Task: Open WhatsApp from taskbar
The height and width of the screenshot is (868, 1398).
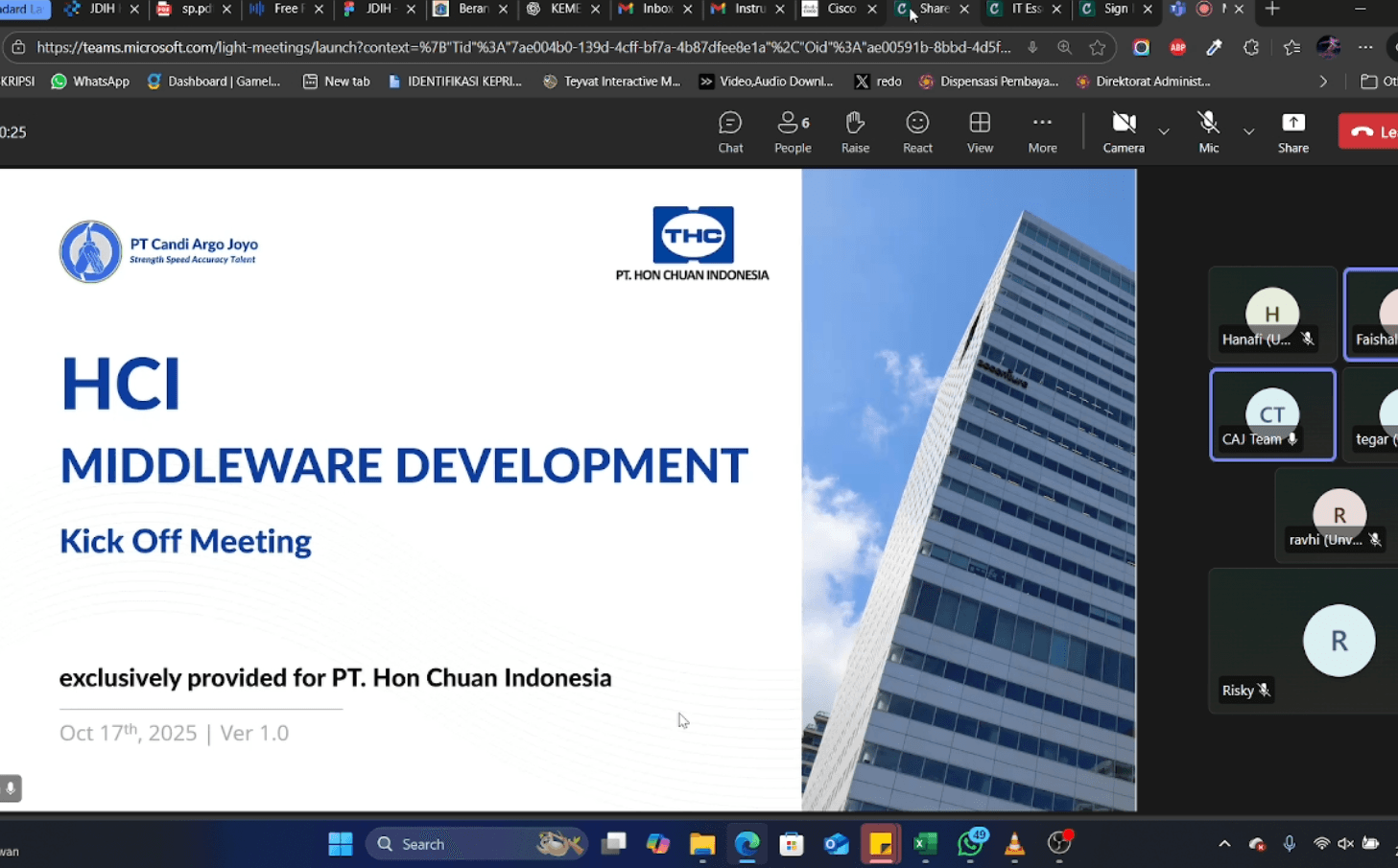Action: pos(970,844)
